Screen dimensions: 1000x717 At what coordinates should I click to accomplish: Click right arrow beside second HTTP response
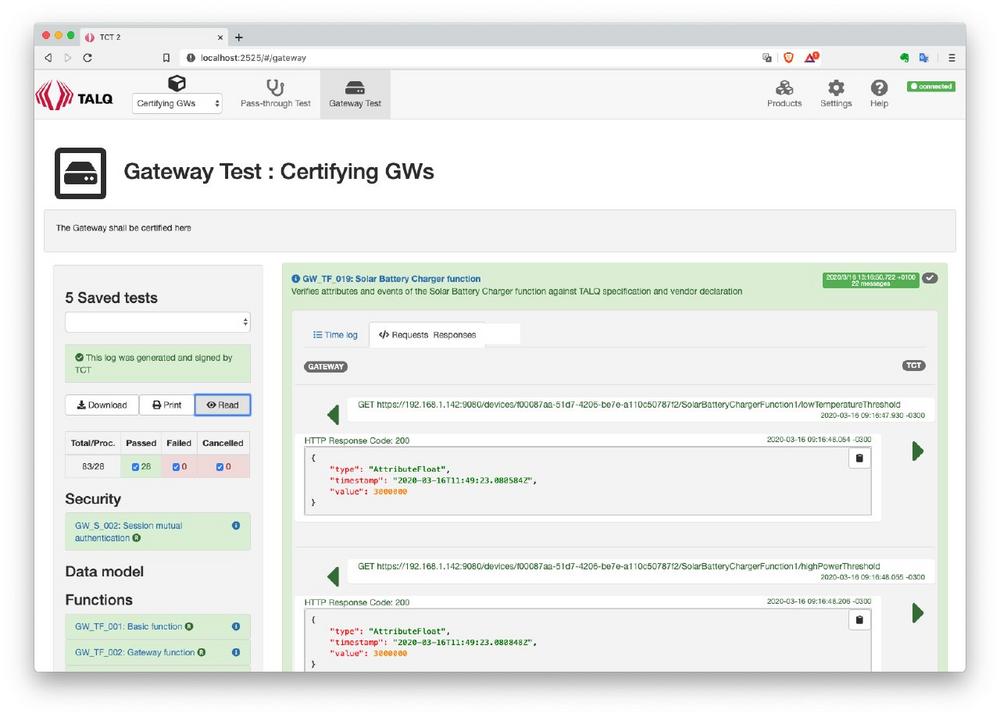click(x=918, y=613)
